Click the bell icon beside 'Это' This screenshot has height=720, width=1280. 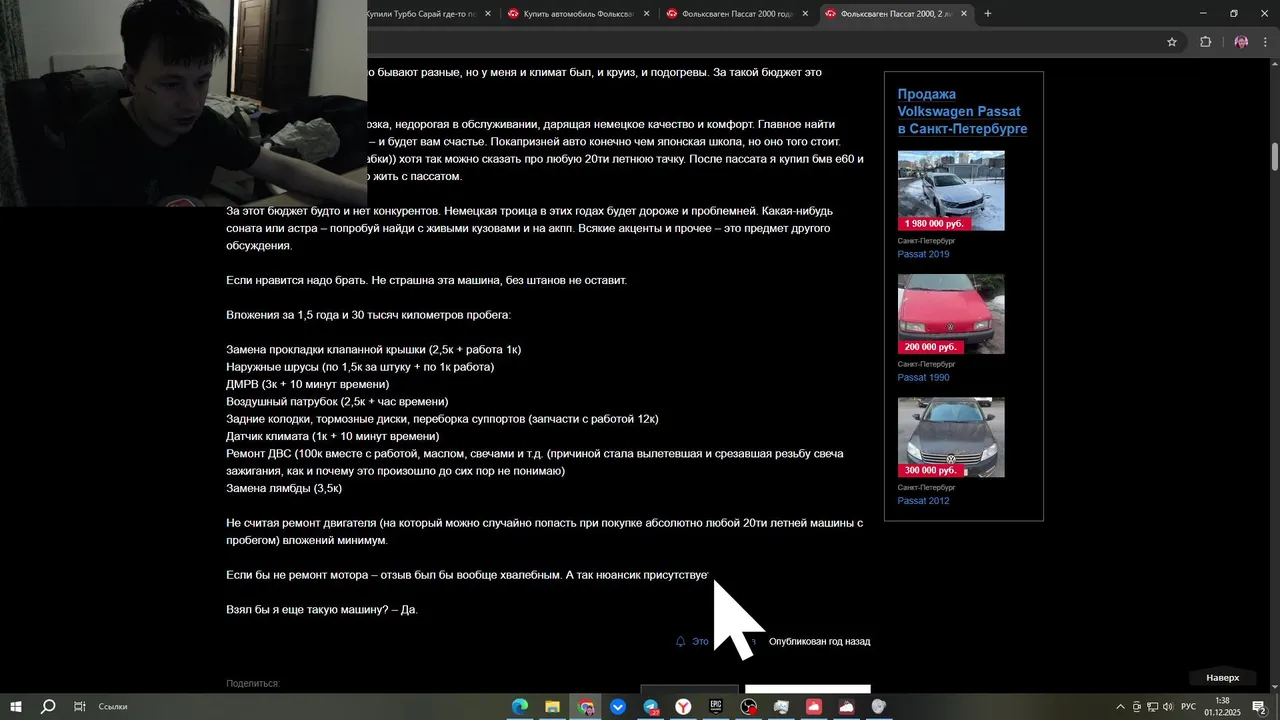[681, 641]
